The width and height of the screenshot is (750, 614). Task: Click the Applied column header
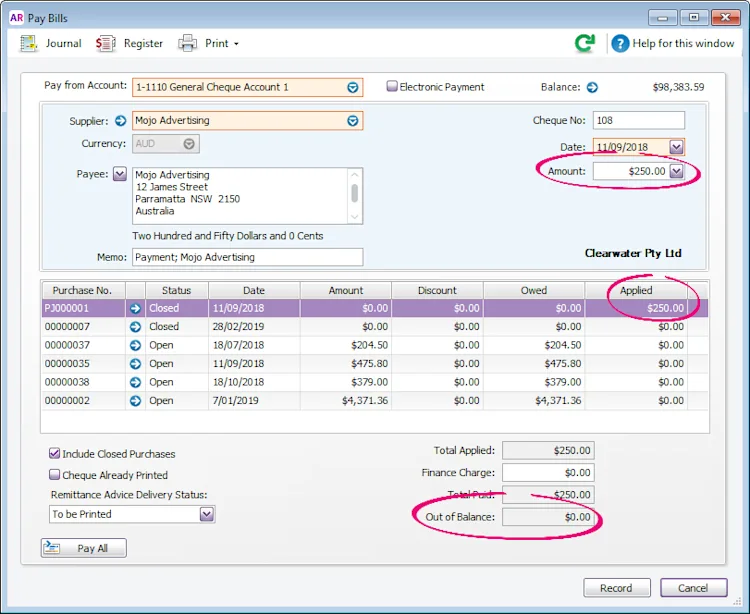pos(636,290)
